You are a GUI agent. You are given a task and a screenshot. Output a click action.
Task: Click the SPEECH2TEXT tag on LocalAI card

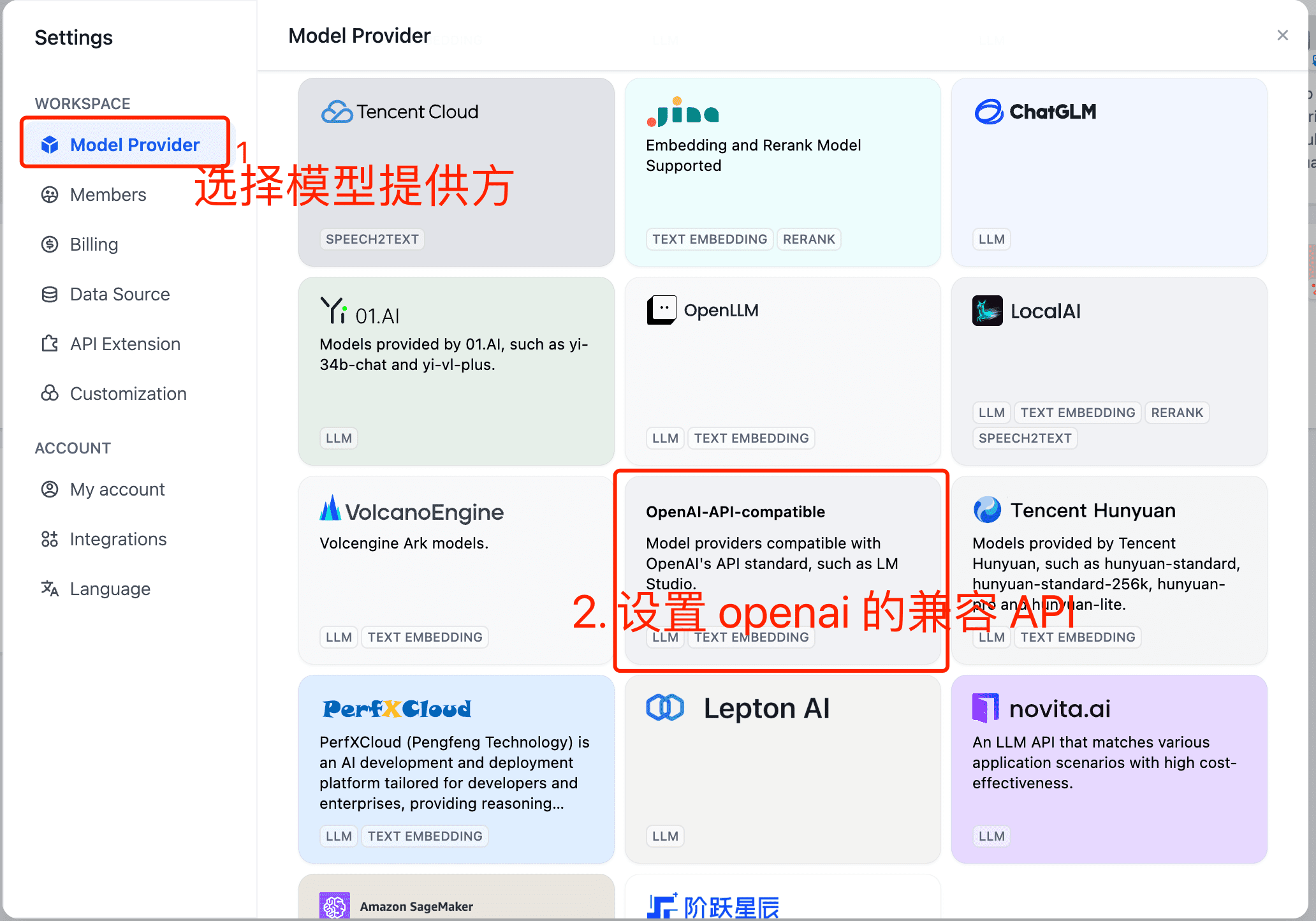click(1025, 438)
